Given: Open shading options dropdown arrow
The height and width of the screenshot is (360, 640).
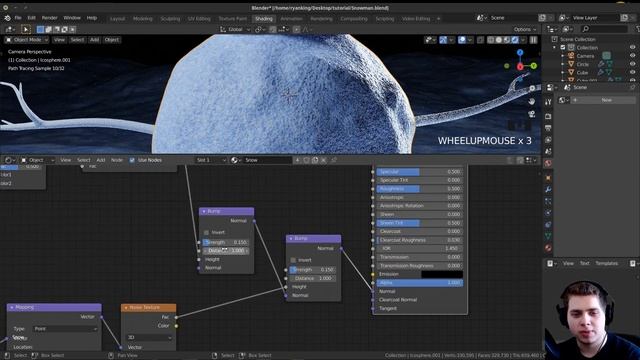Looking at the screenshot, I should 523,40.
